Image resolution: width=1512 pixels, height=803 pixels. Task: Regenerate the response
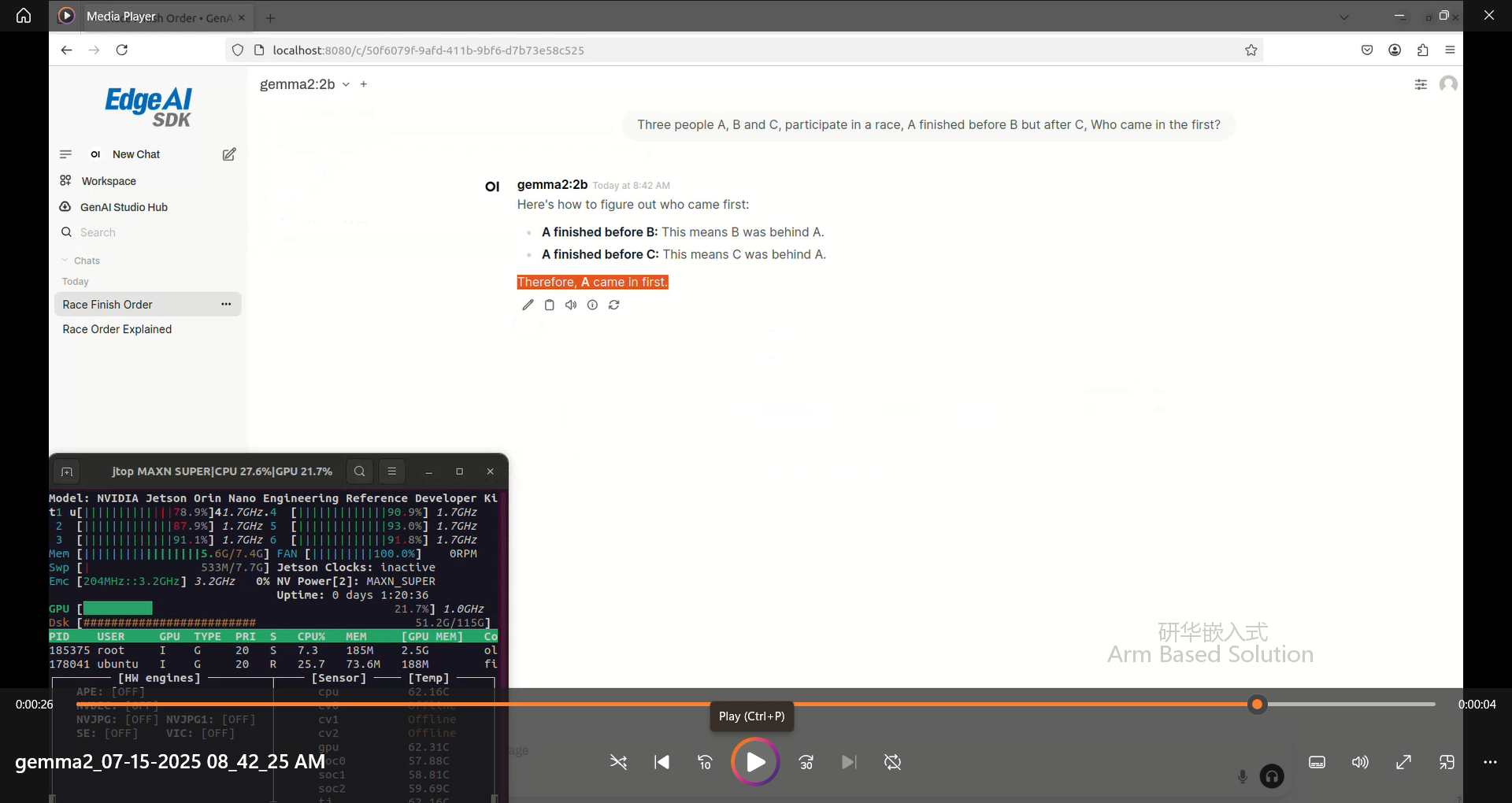614,305
